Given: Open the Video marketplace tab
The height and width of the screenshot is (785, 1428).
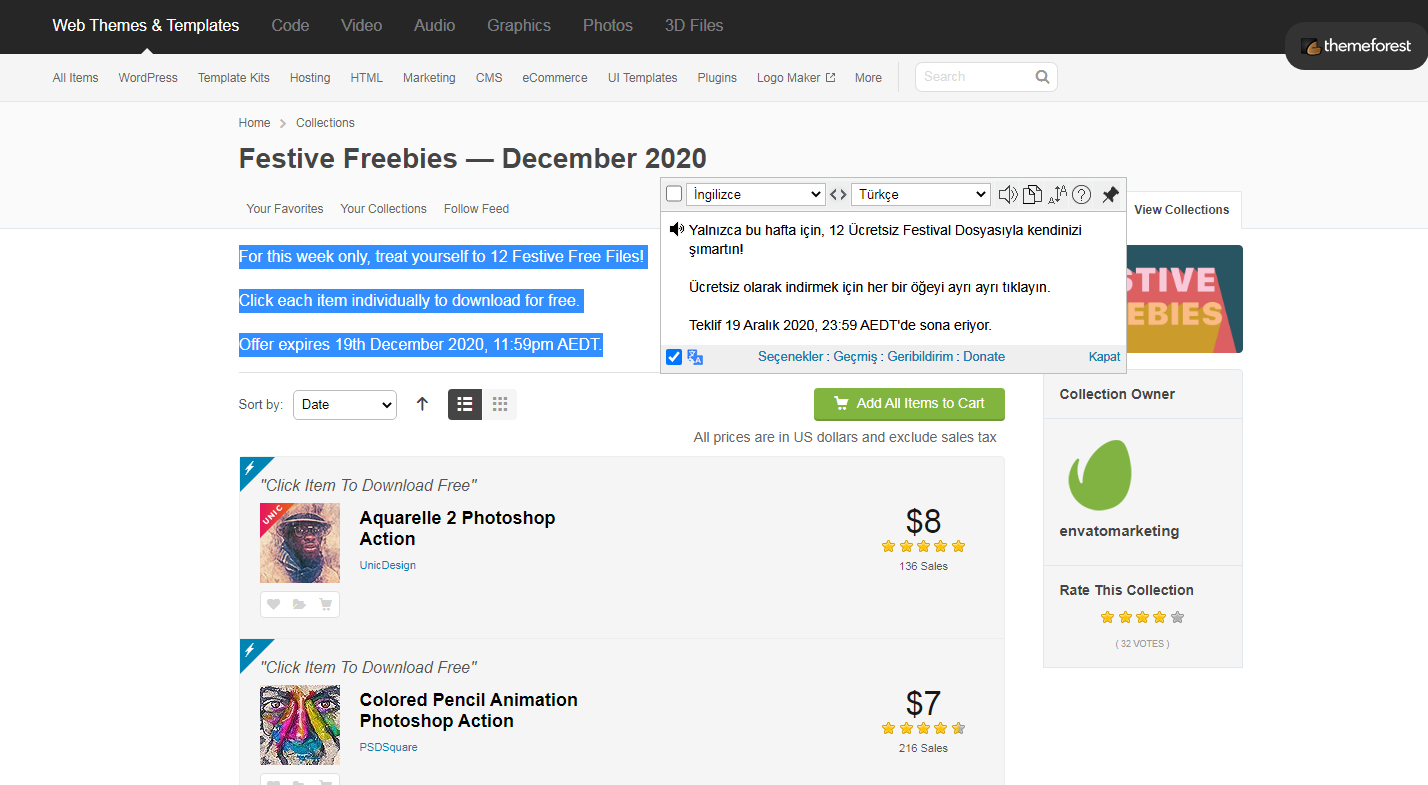Looking at the screenshot, I should click(x=362, y=25).
